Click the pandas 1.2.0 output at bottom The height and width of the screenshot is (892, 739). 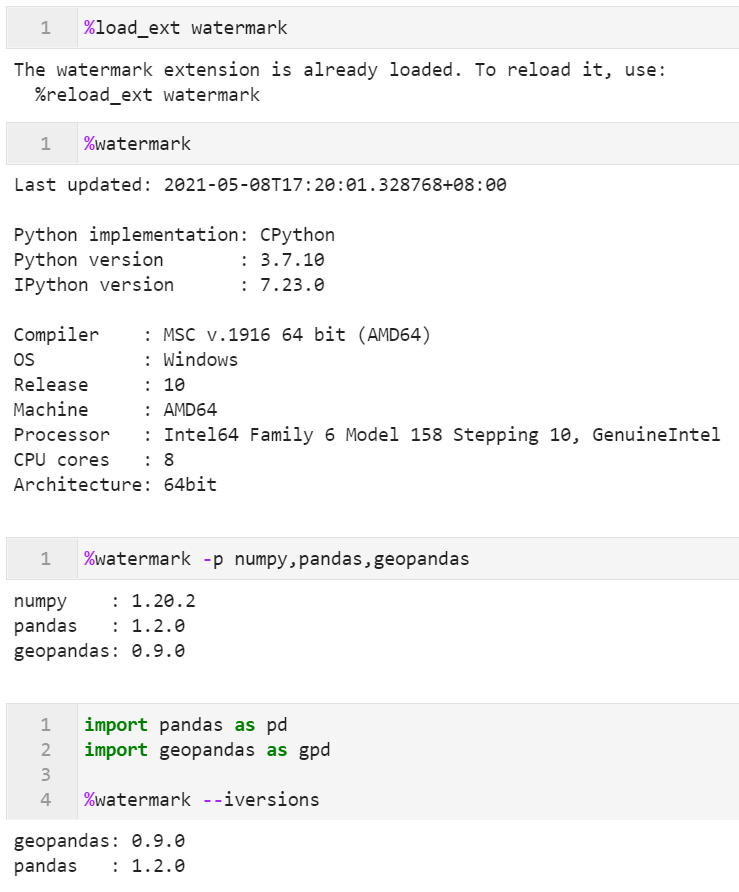pyautogui.click(x=100, y=866)
